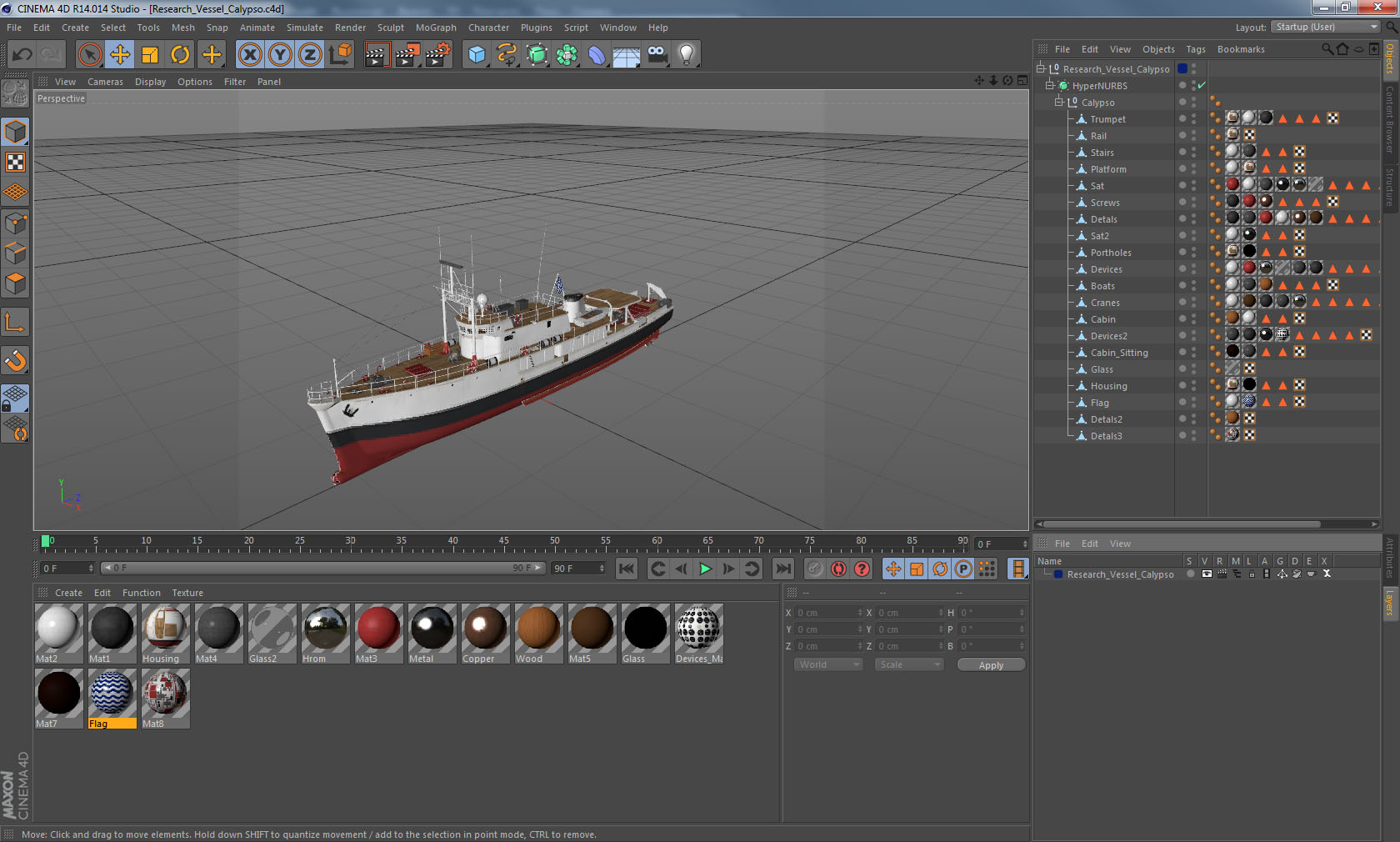The height and width of the screenshot is (842, 1400).
Task: Open the MoGraph menu
Action: pyautogui.click(x=436, y=28)
